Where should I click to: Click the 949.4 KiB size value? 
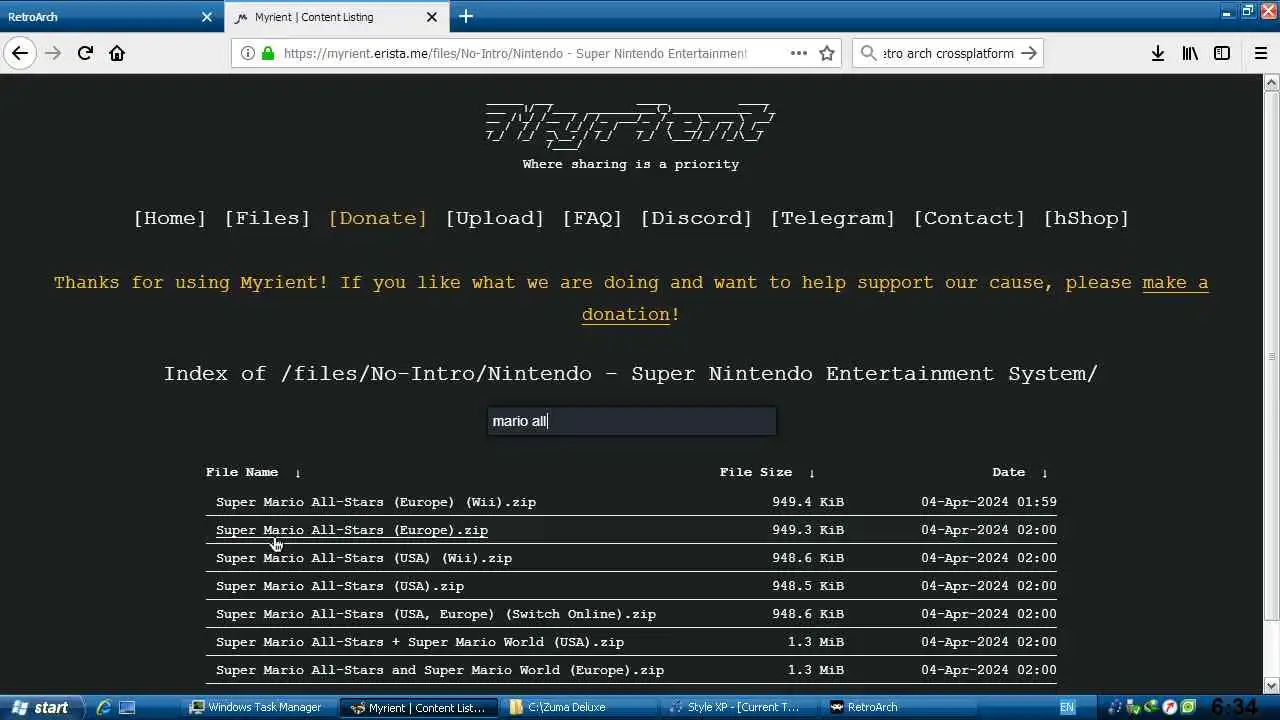808,502
